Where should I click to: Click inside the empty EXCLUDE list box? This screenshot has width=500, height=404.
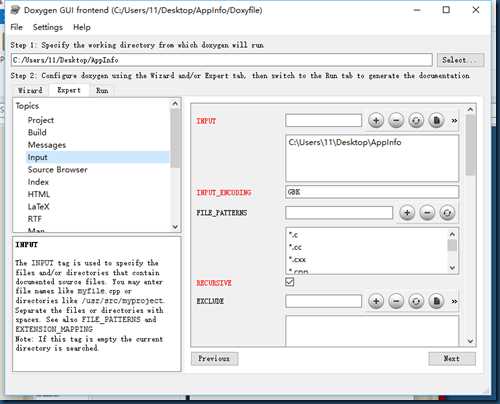(x=372, y=330)
